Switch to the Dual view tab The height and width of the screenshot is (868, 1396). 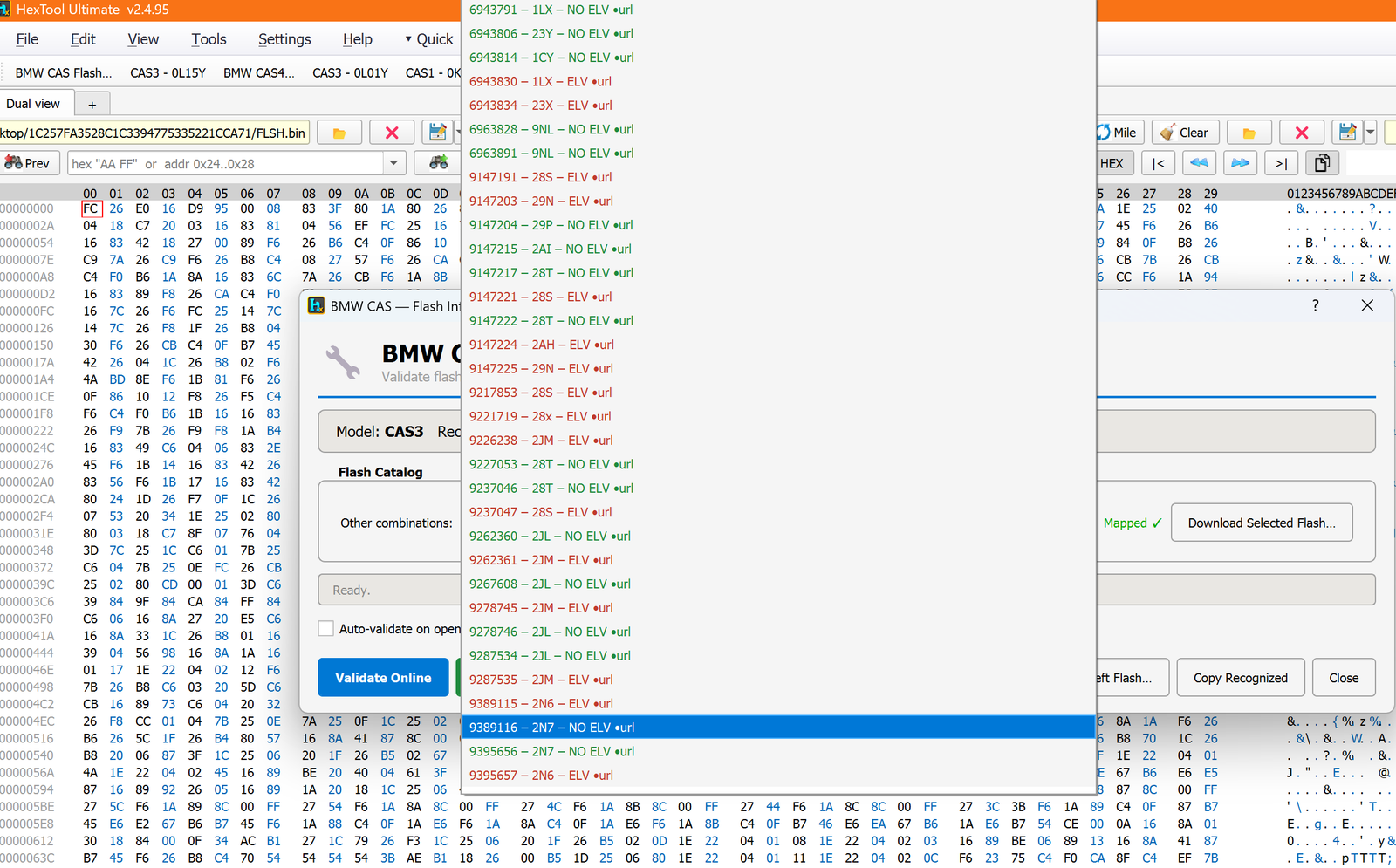(x=33, y=104)
